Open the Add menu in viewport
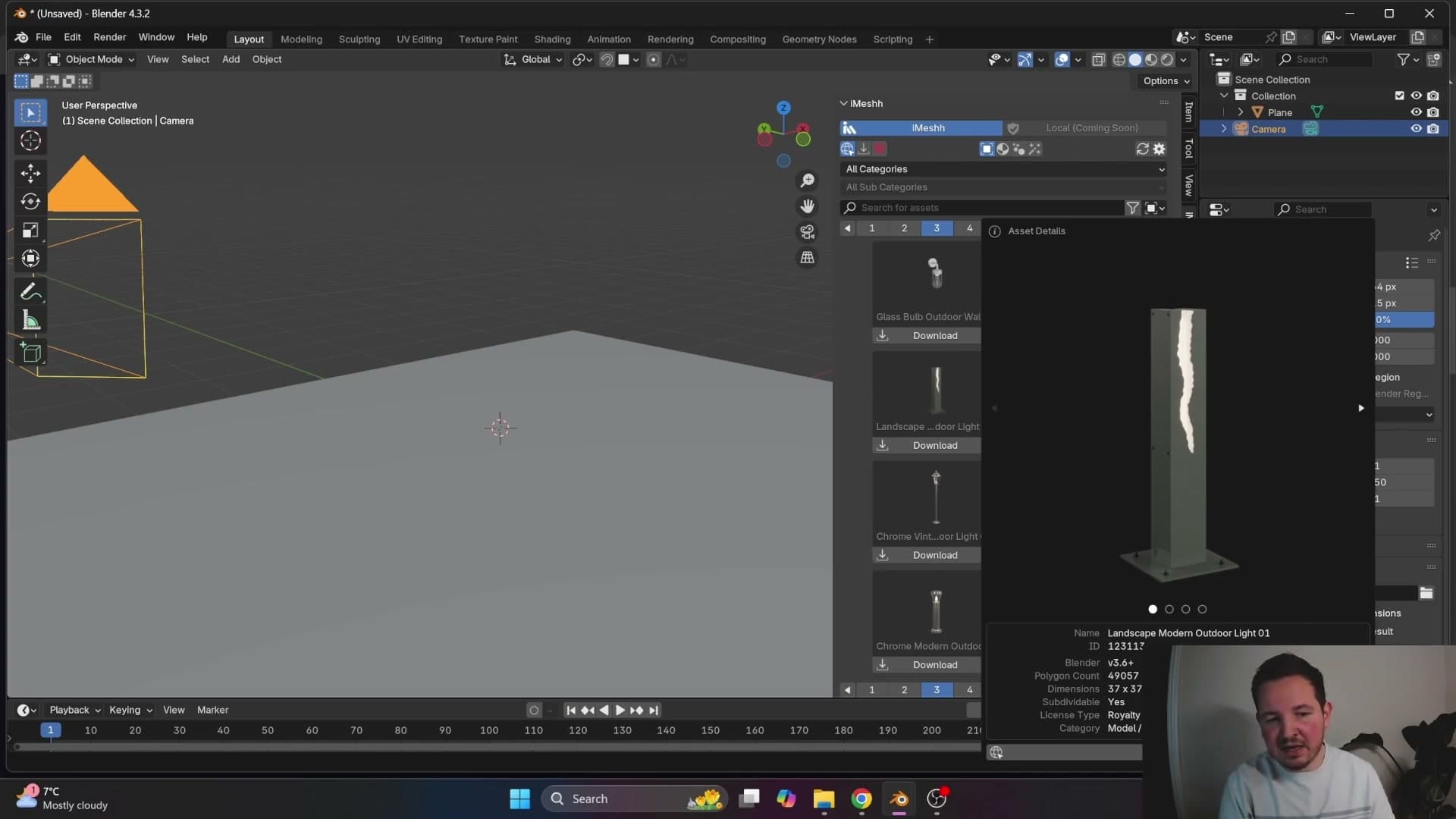The height and width of the screenshot is (819, 1456). point(231,59)
